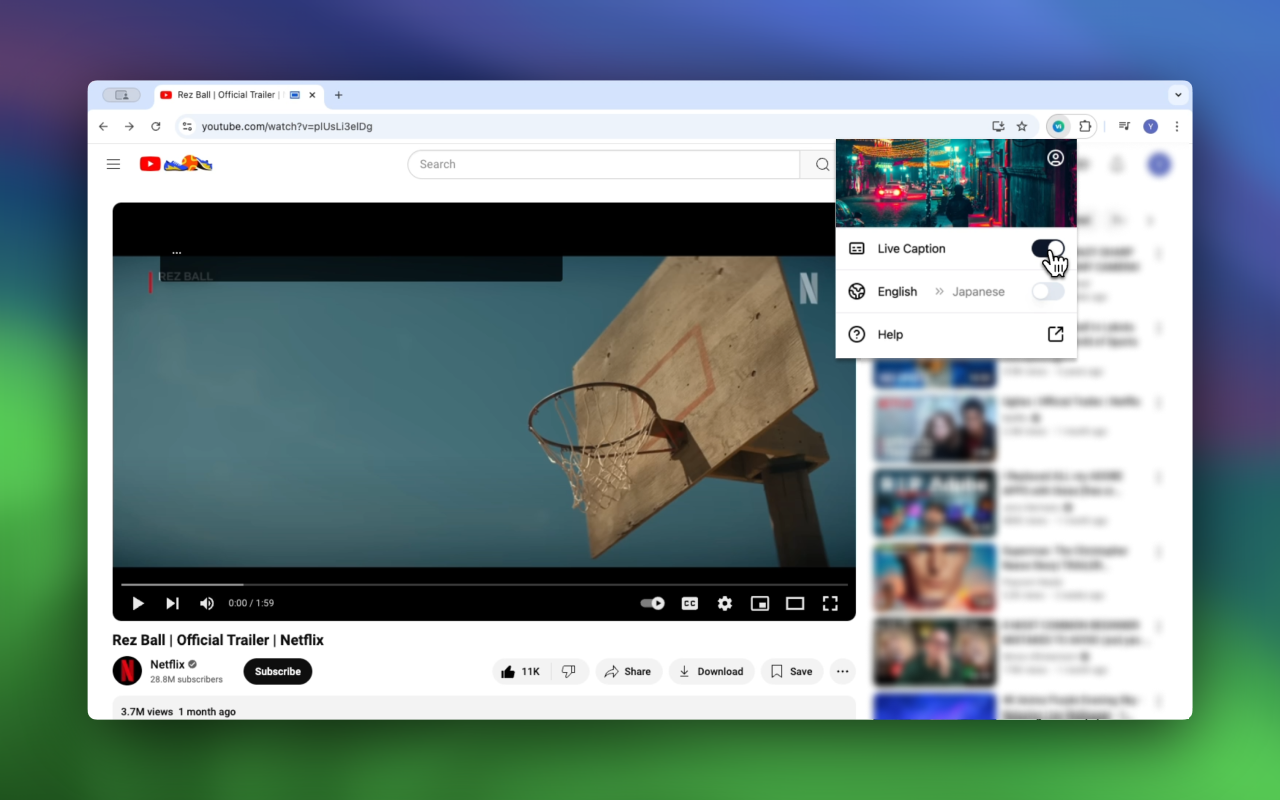1280x800 pixels.
Task: Toggle the Live Caption switch
Action: [x=1048, y=249]
